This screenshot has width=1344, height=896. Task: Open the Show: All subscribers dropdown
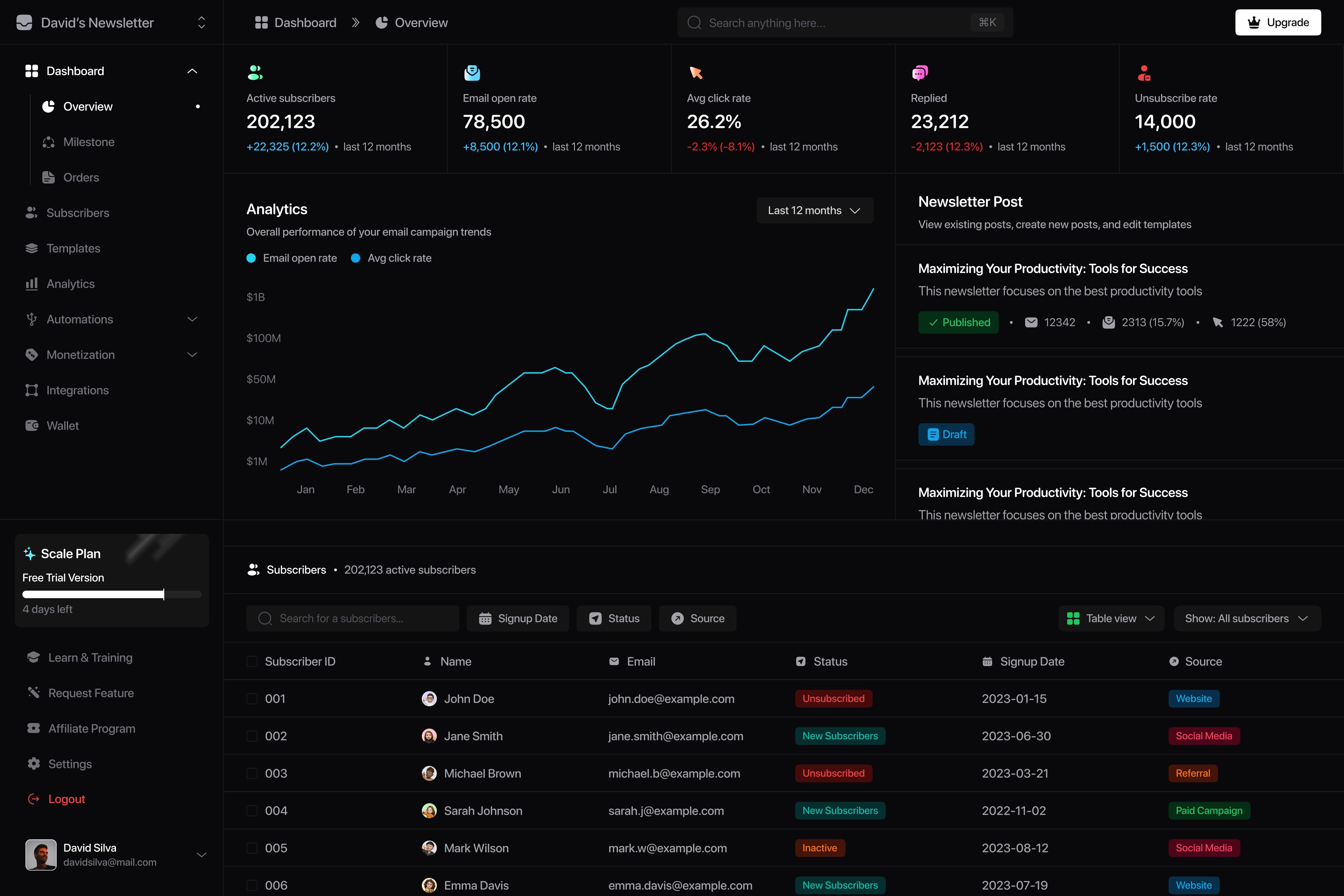pyautogui.click(x=1248, y=618)
